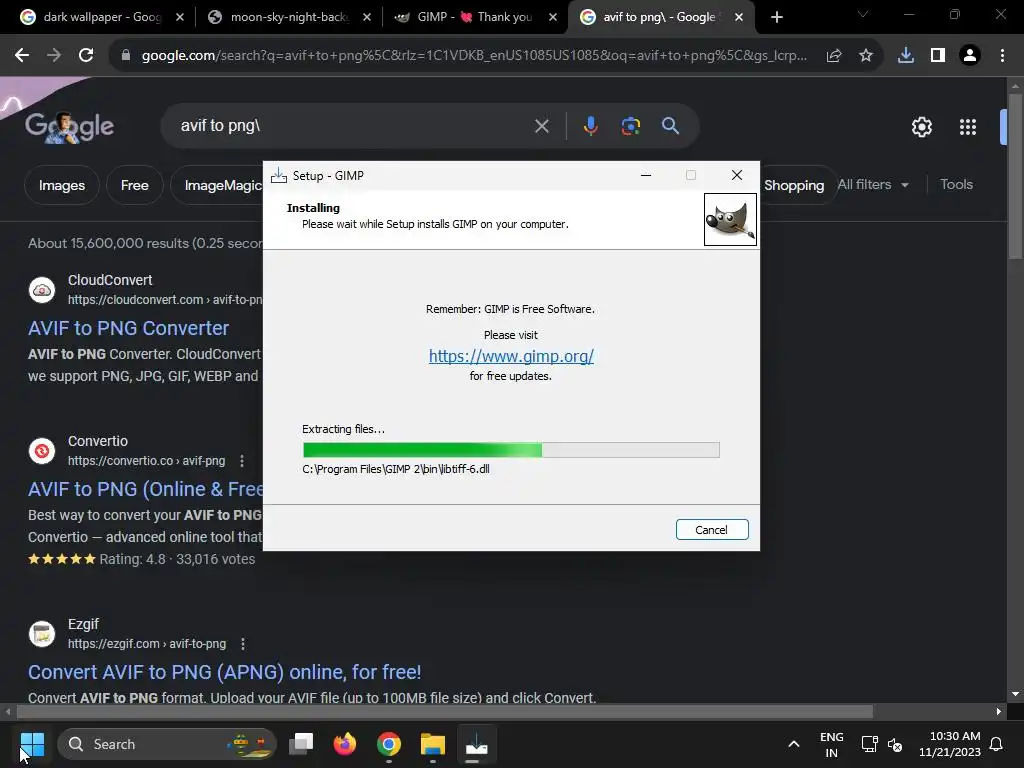
Task: Open Task View on the taskbar
Action: pyautogui.click(x=301, y=744)
